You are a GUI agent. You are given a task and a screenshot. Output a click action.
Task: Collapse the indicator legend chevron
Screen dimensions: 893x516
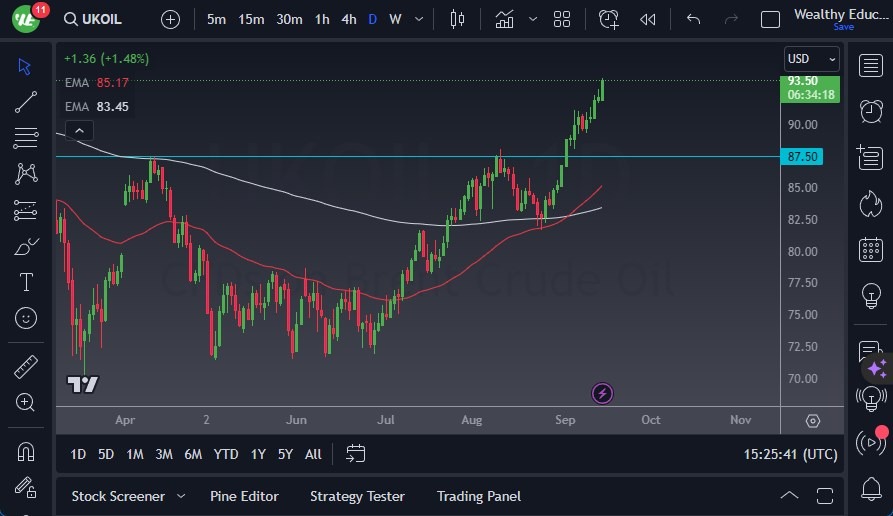79,130
